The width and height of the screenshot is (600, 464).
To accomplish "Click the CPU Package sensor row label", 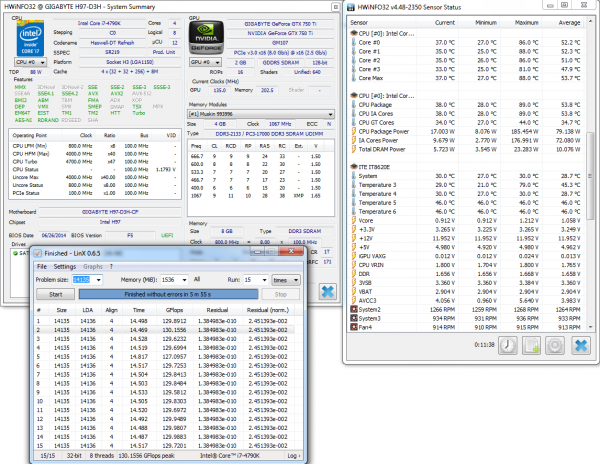I will (375, 104).
